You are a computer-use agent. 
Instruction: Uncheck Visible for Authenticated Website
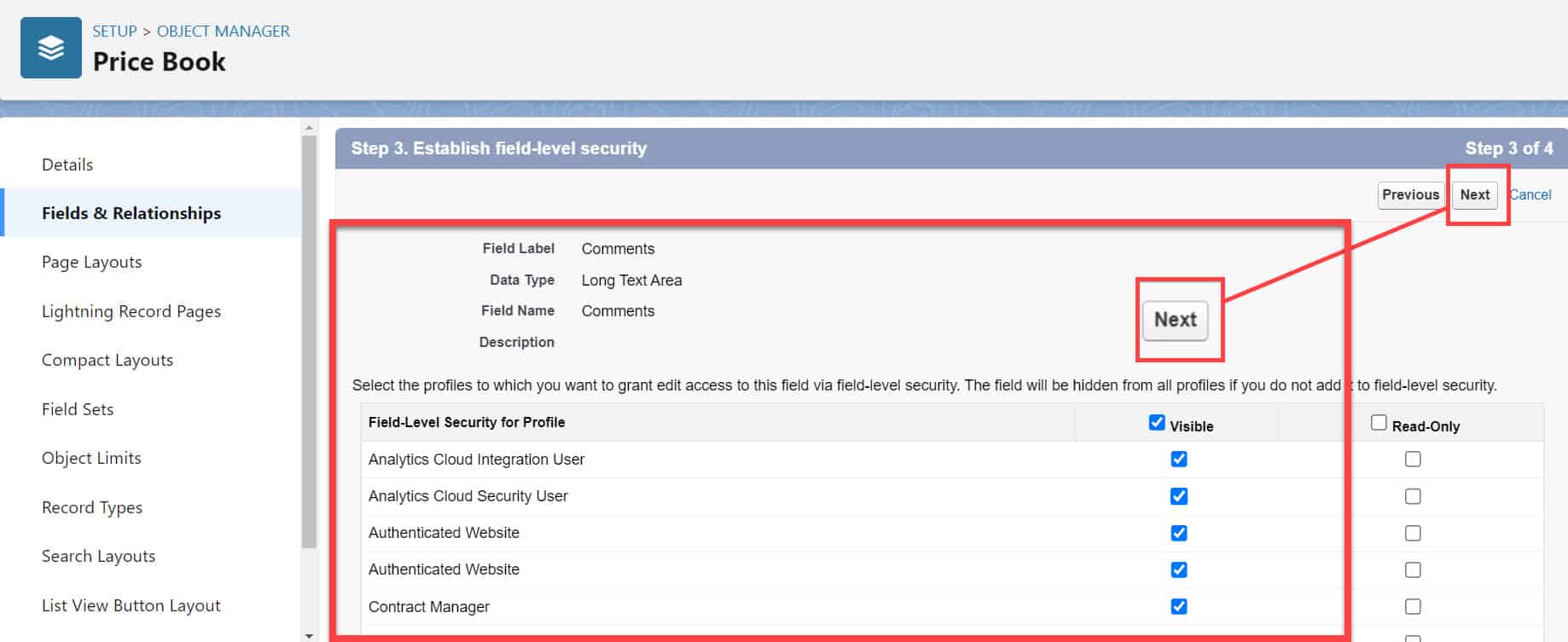[1178, 532]
